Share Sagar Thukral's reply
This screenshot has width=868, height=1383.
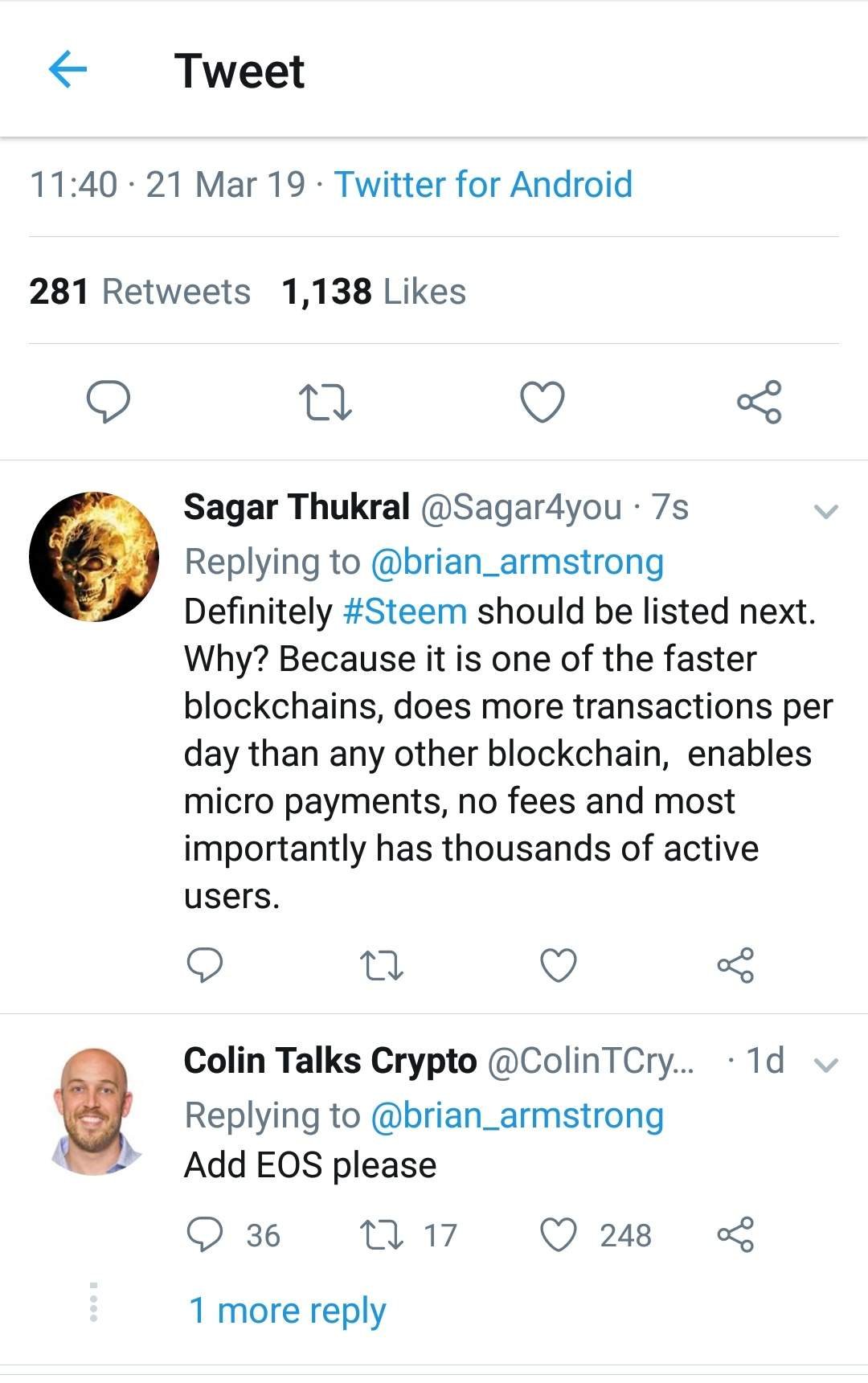[x=735, y=965]
